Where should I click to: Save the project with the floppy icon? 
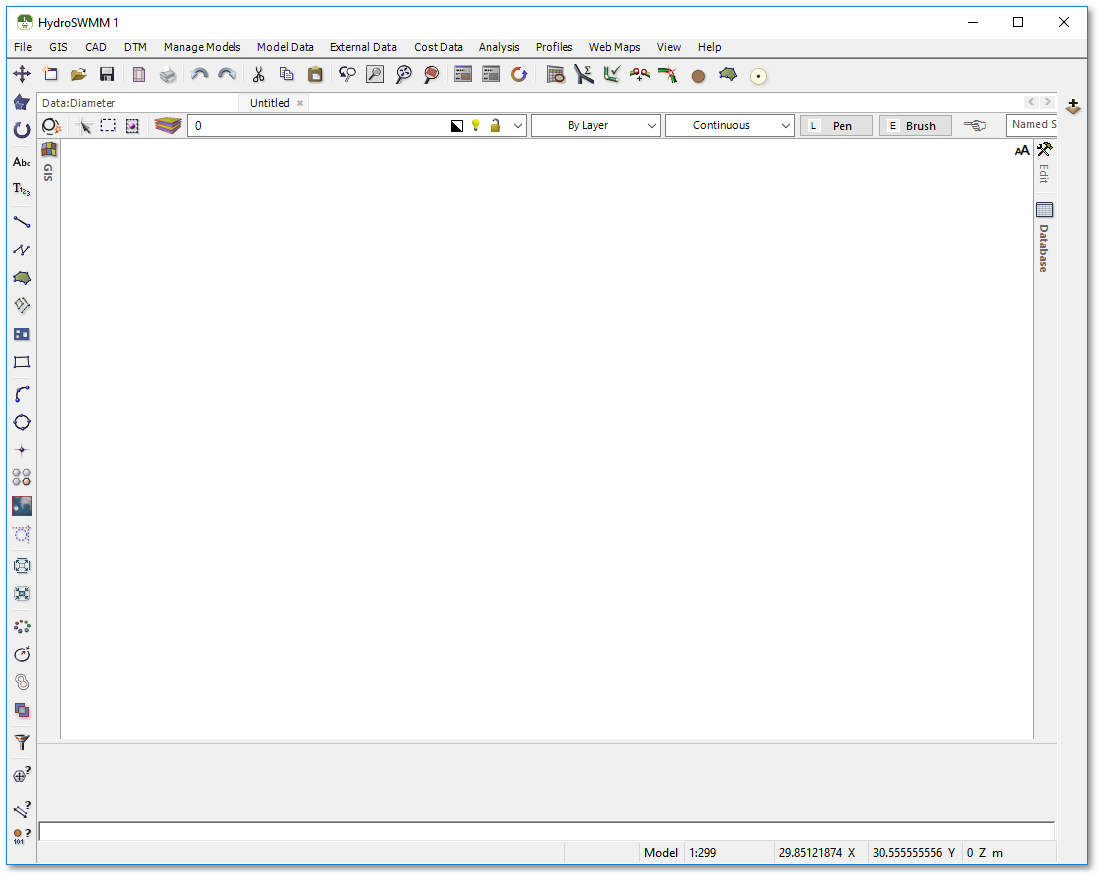point(107,74)
